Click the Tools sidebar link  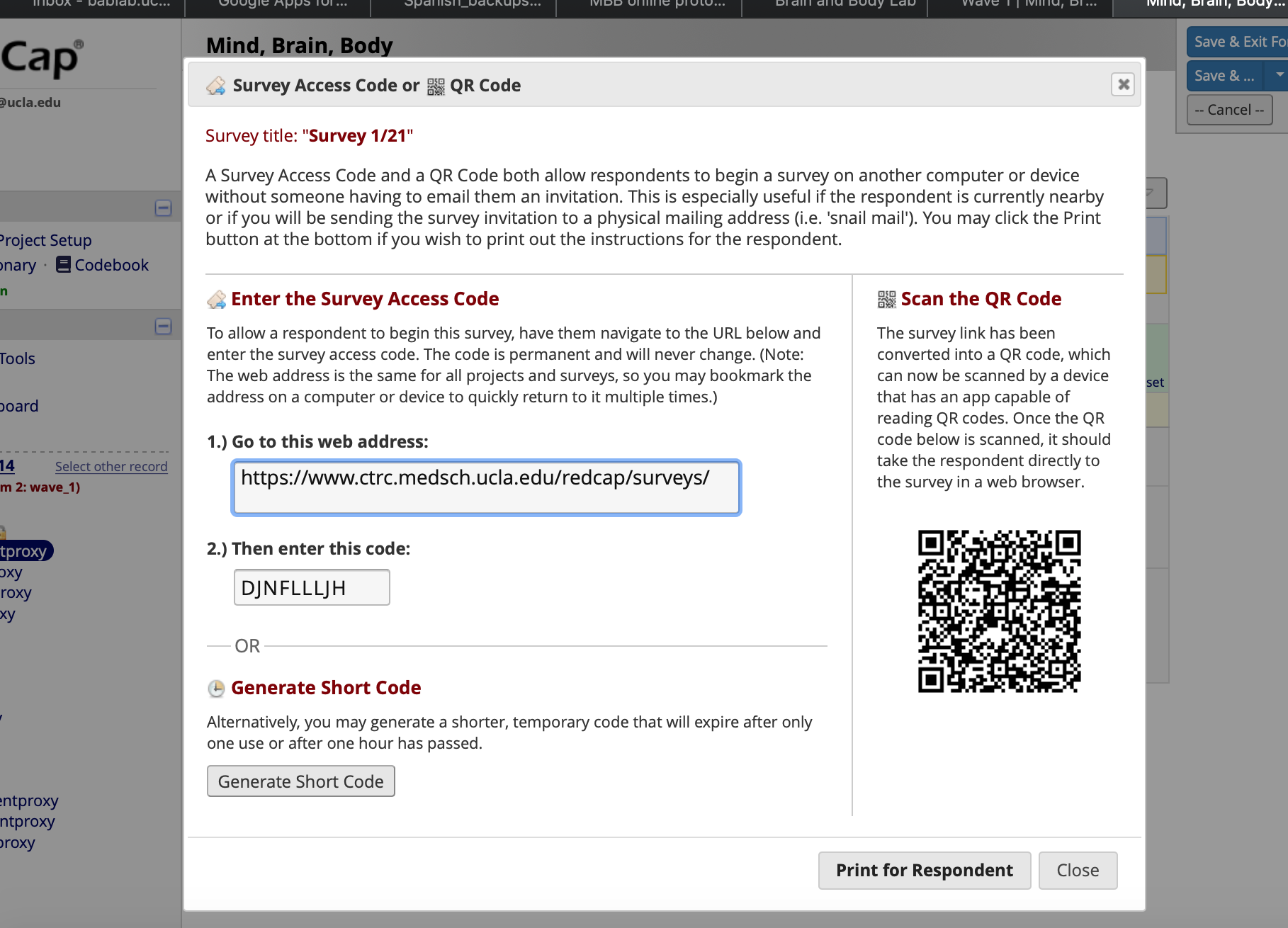point(18,358)
